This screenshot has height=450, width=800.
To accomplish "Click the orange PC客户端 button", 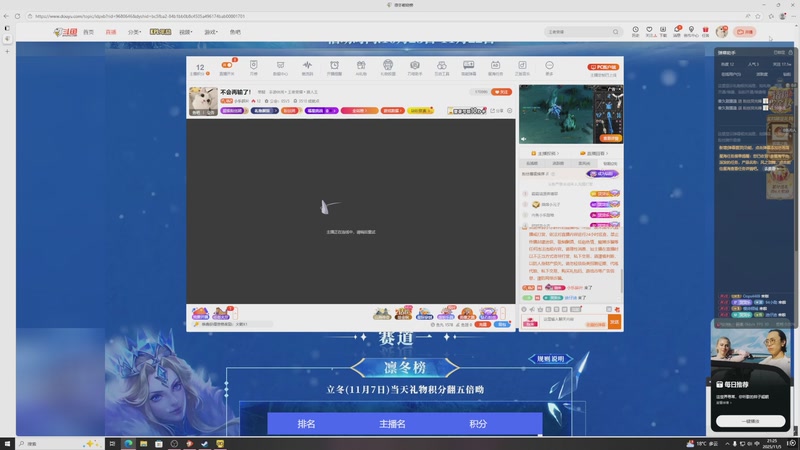I will pyautogui.click(x=603, y=67).
